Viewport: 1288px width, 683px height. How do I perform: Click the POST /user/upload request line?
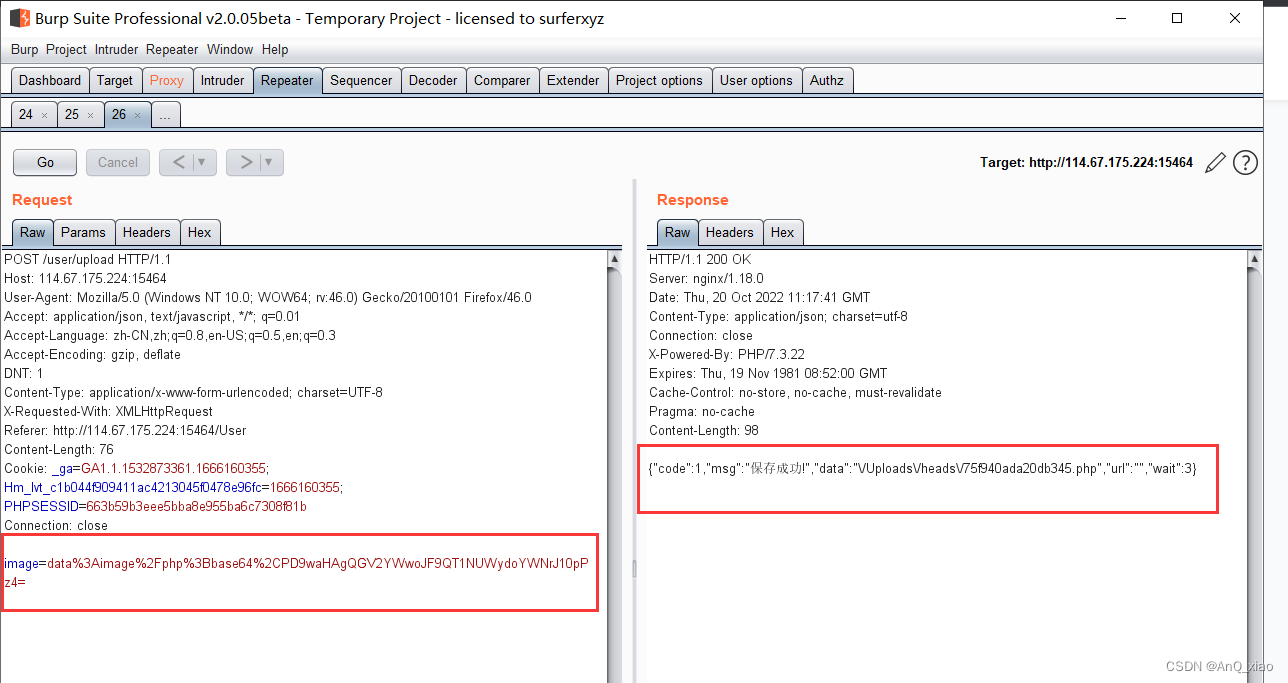(87, 259)
